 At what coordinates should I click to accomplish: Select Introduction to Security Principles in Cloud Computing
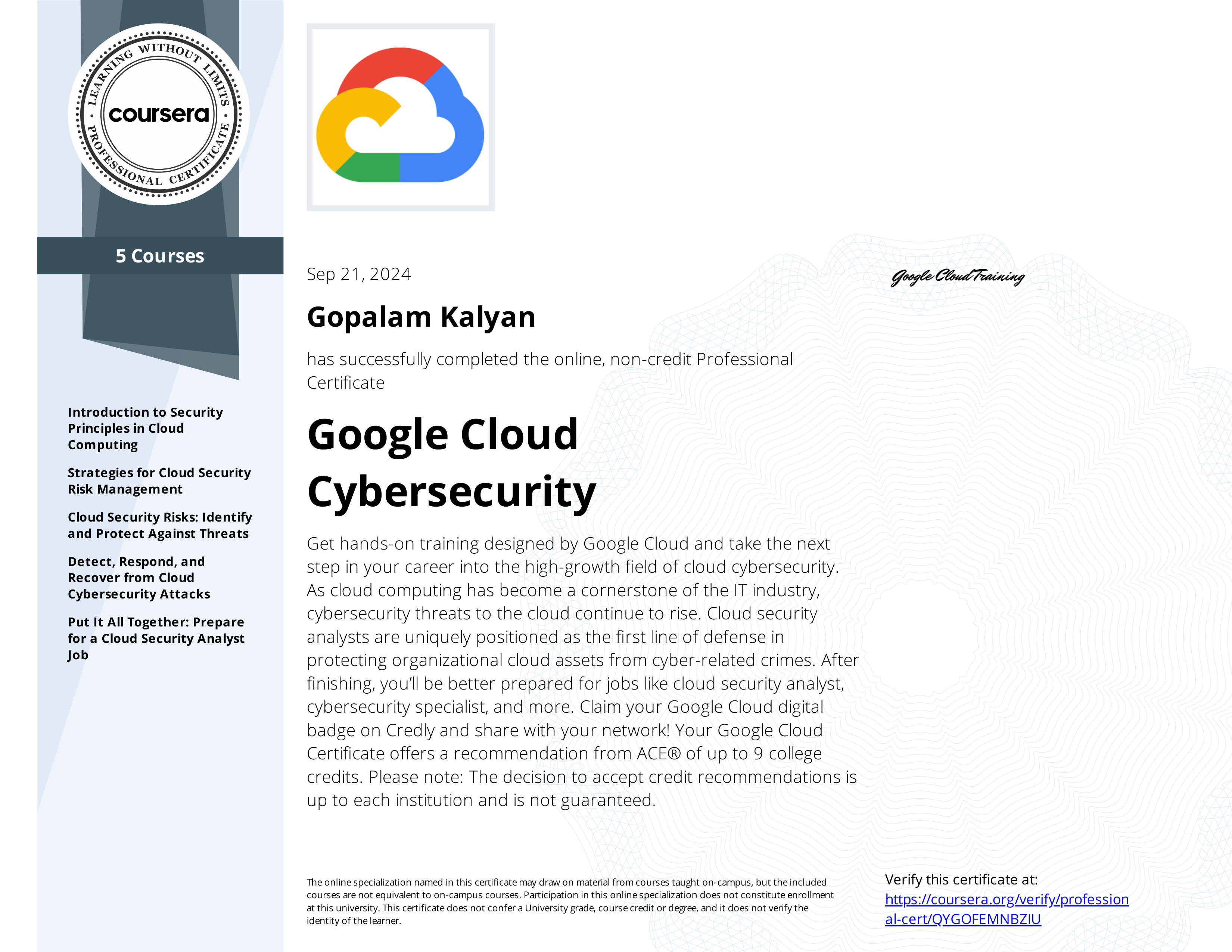pyautogui.click(x=146, y=429)
